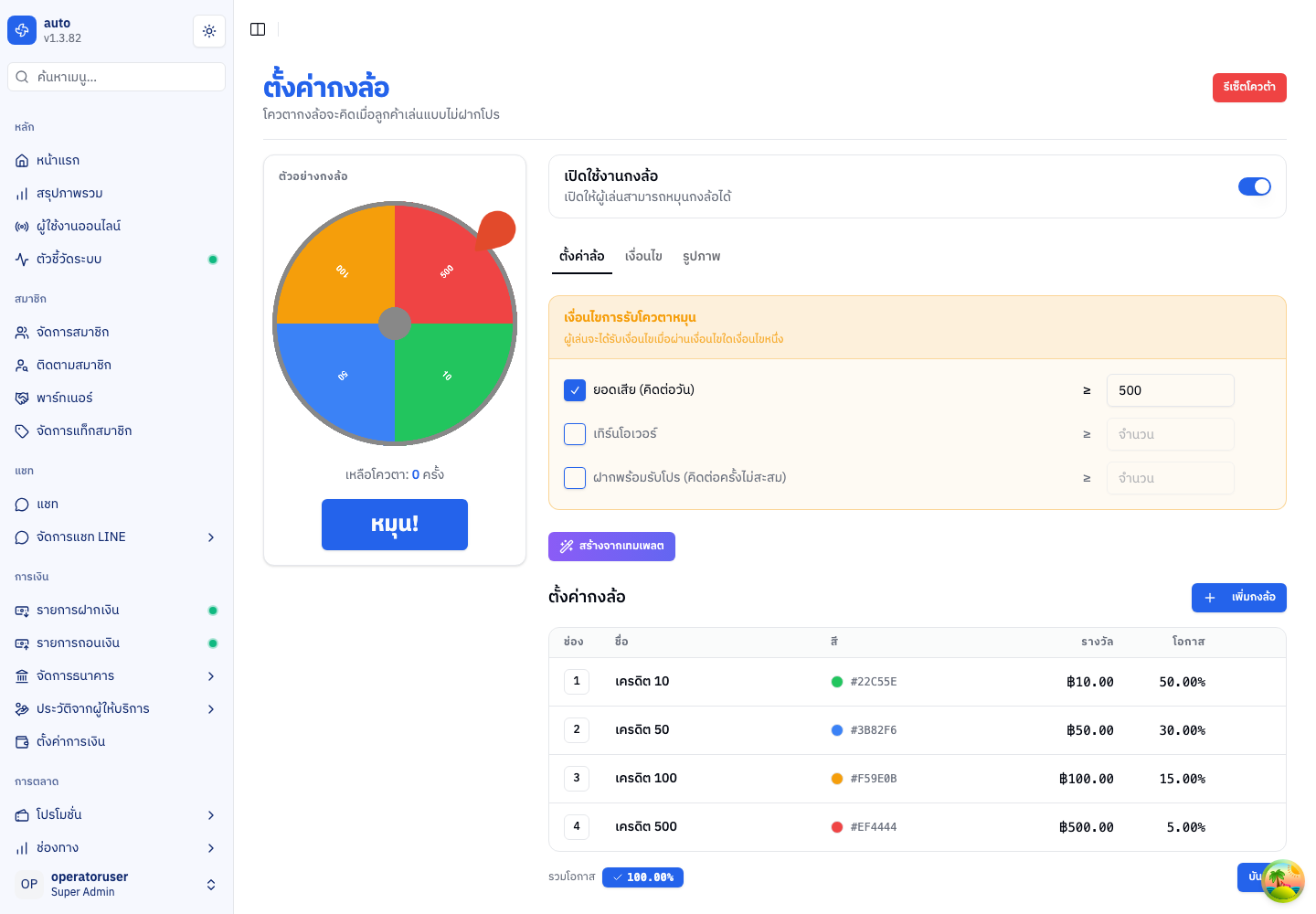Viewport: 1316px width, 914px height.
Task: Expand จัดการแชท LINE submenu chevron
Action: coord(211,537)
